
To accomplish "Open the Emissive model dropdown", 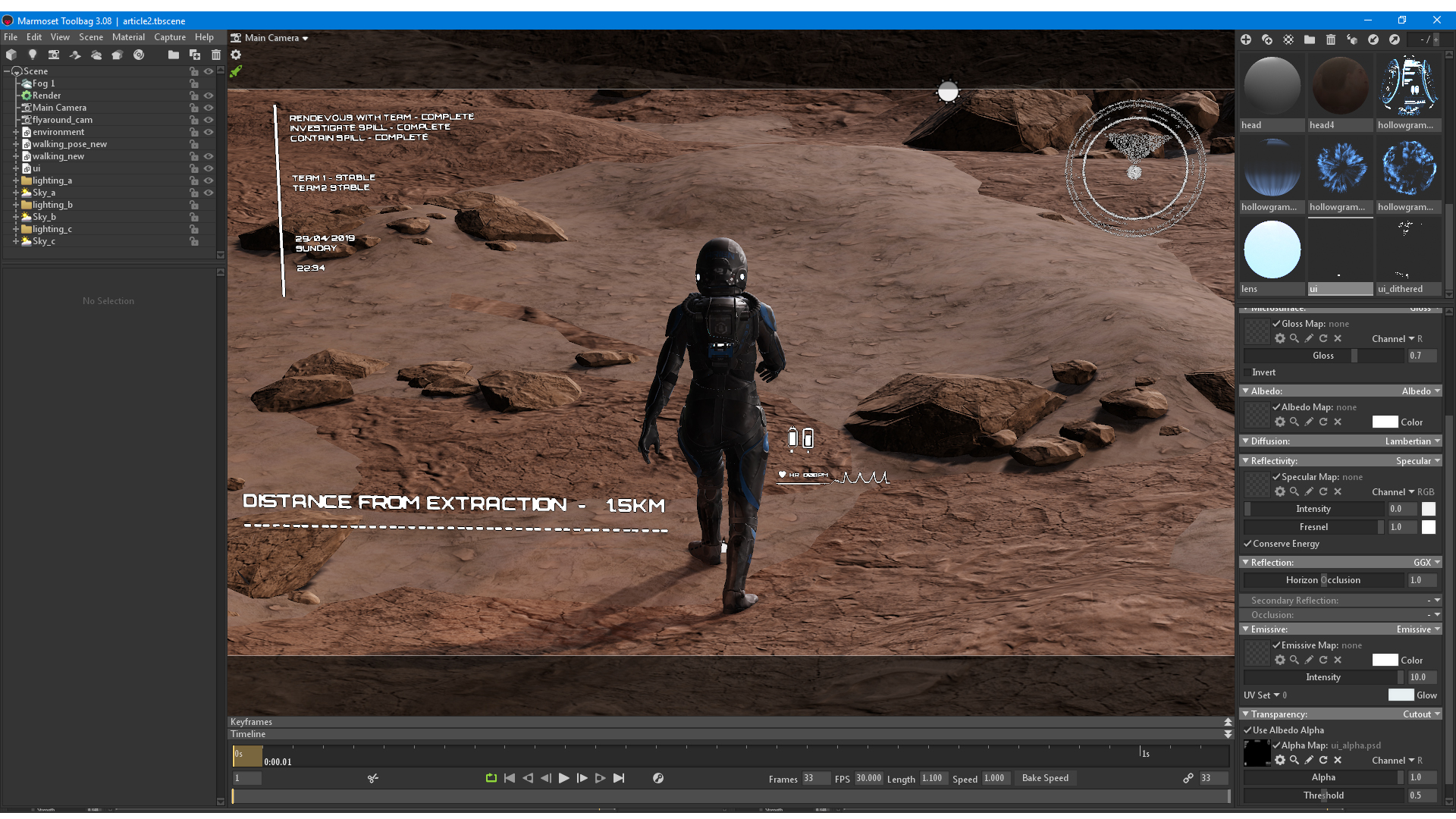I will [x=1418, y=629].
